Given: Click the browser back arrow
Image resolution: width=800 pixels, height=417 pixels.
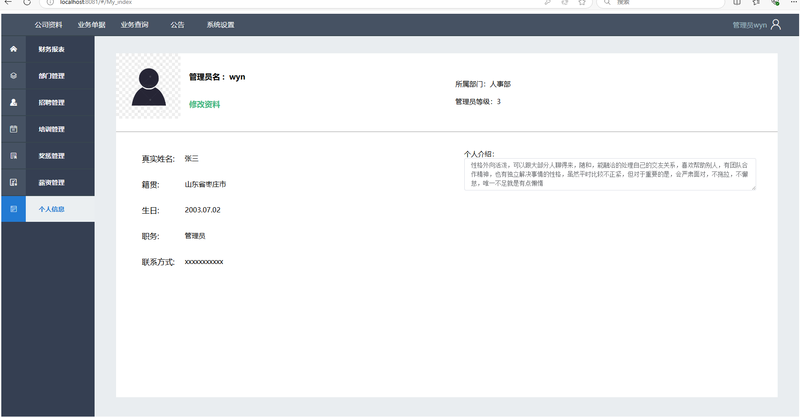Looking at the screenshot, I should pyautogui.click(x=8, y=2).
